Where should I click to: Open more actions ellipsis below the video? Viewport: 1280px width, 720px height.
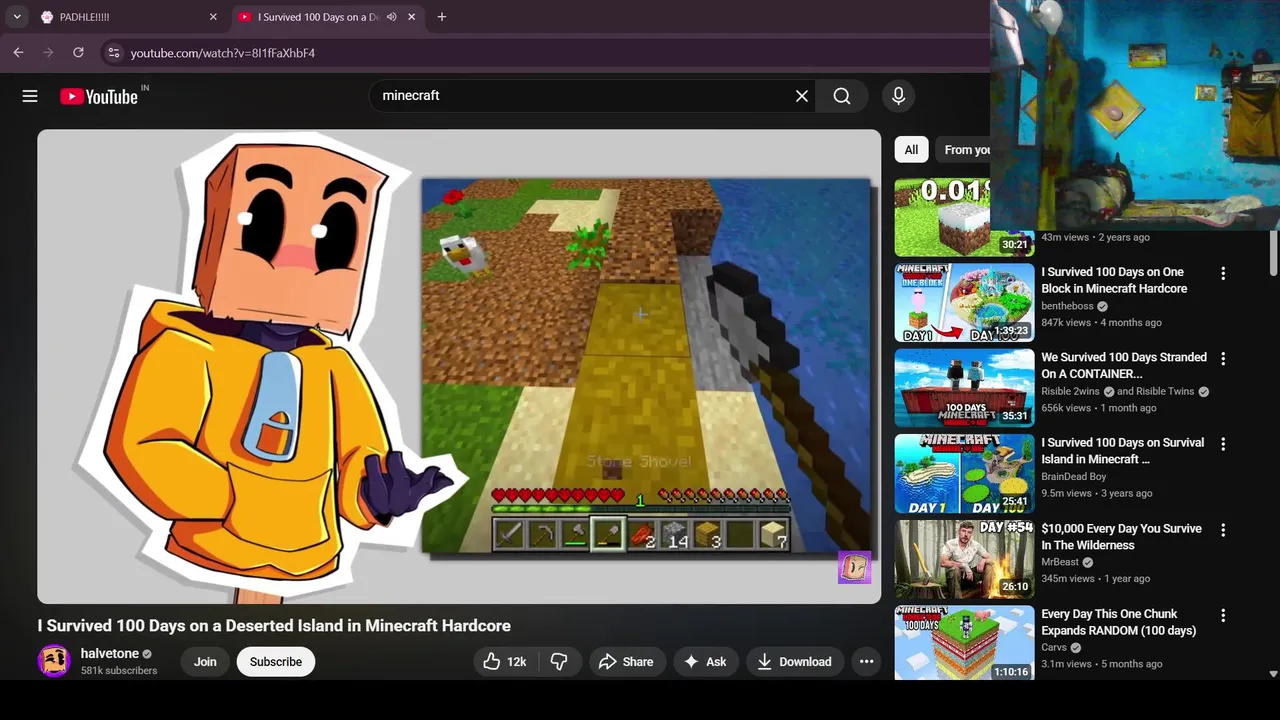[867, 662]
